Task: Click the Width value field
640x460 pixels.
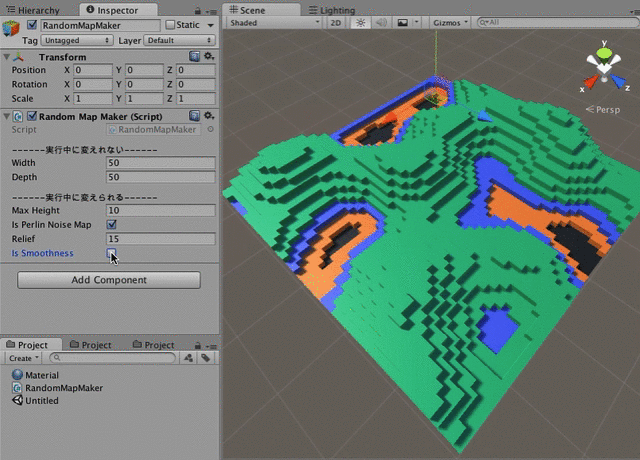Action: [x=160, y=163]
